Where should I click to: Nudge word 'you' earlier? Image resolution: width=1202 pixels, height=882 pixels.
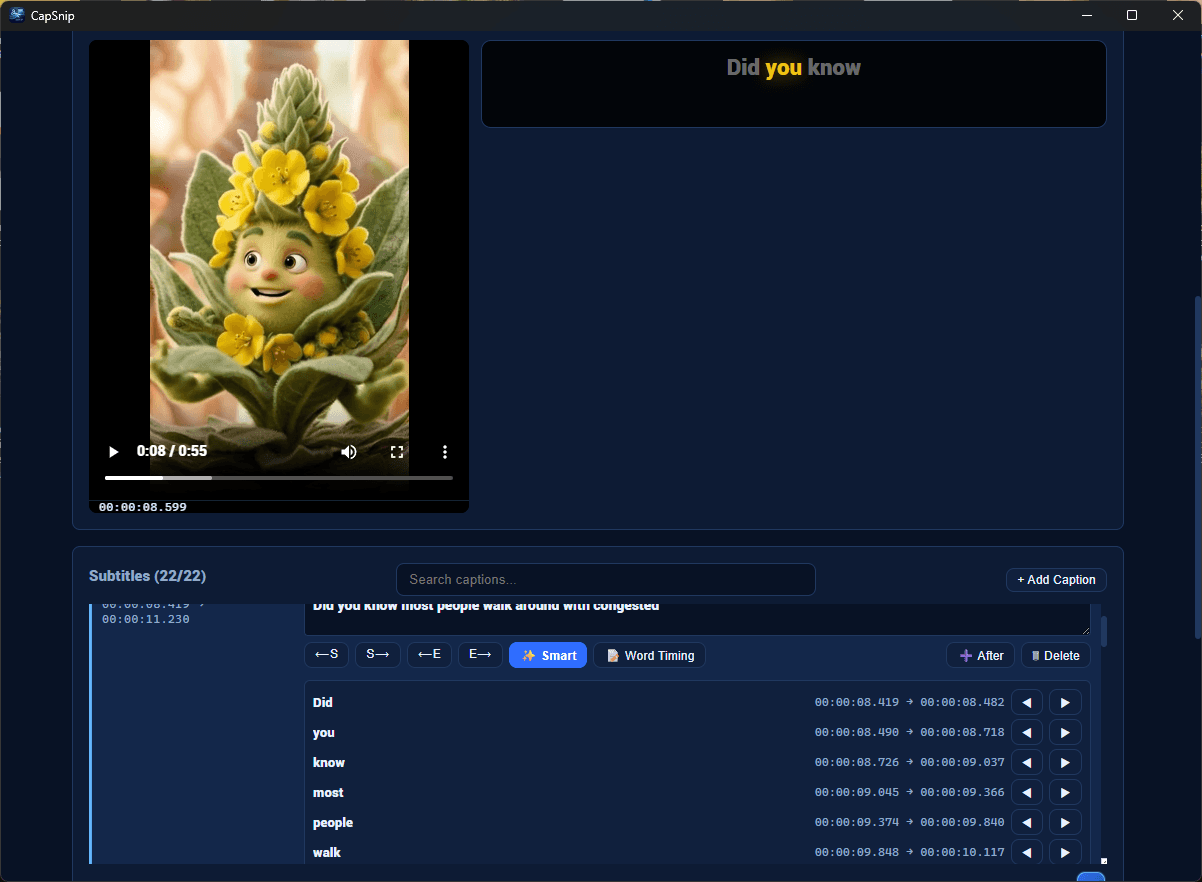click(x=1027, y=733)
